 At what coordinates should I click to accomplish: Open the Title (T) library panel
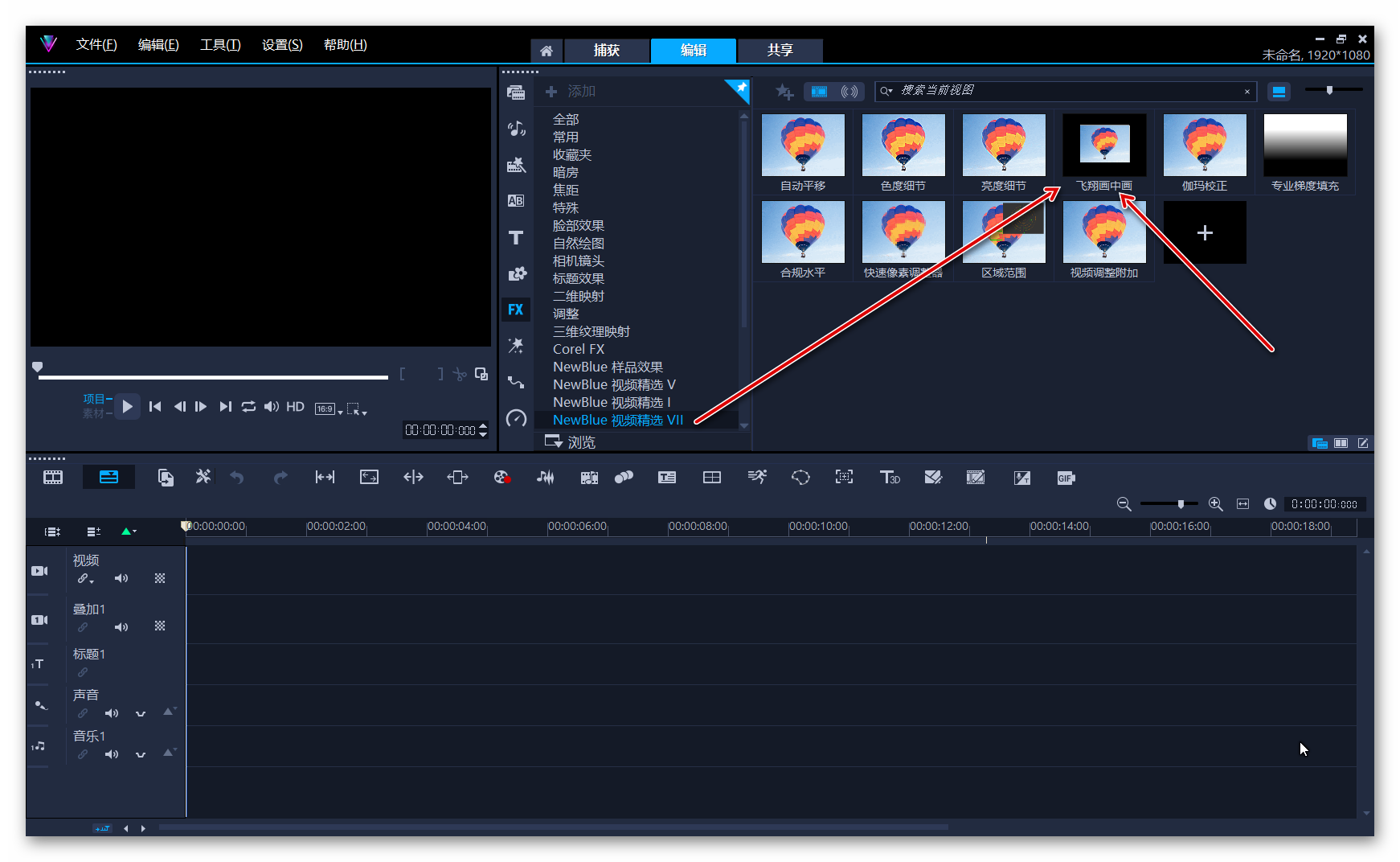coord(516,237)
